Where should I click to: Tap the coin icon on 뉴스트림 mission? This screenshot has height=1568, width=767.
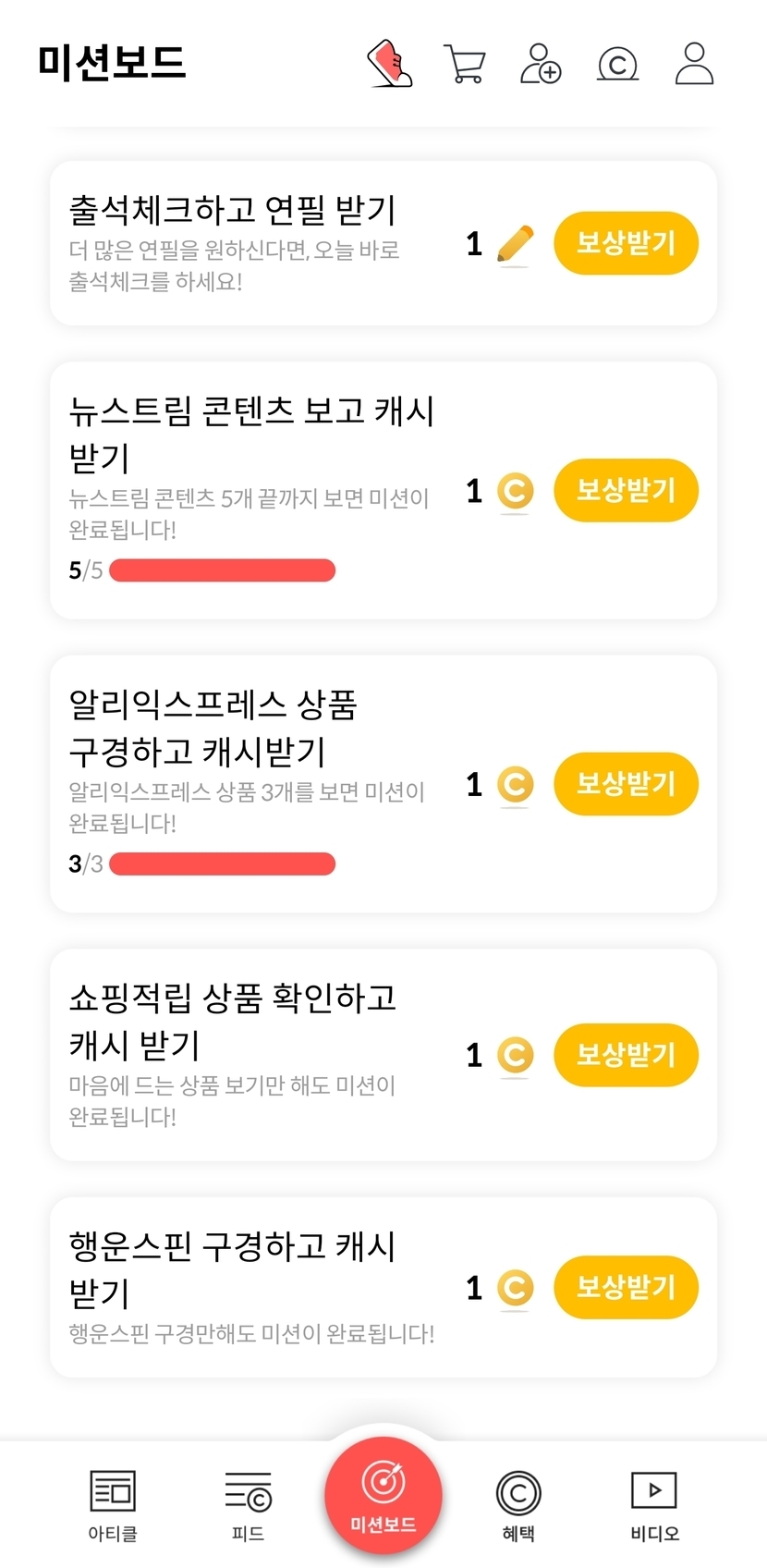(515, 491)
